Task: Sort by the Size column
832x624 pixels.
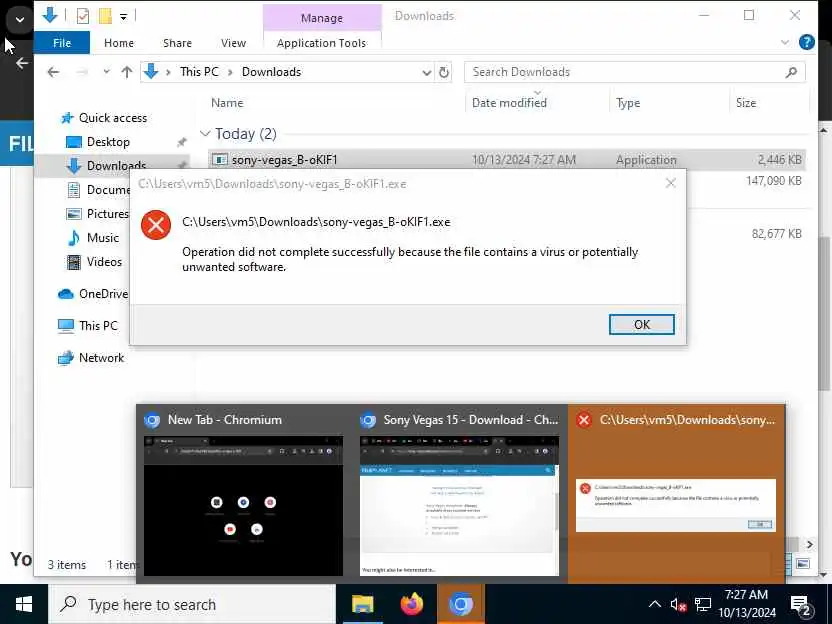Action: pos(746,103)
